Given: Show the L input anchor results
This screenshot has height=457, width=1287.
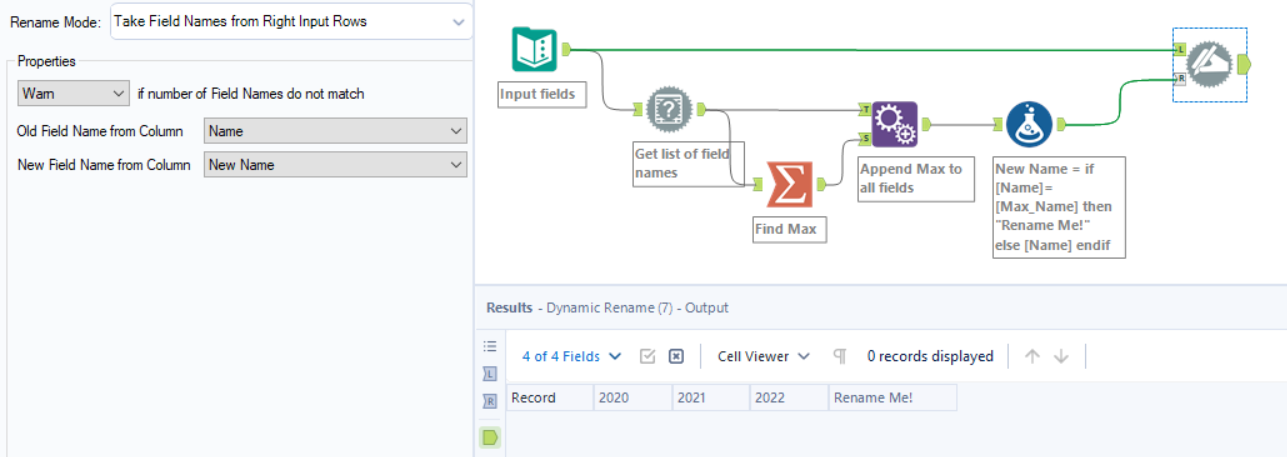Looking at the screenshot, I should pyautogui.click(x=490, y=374).
